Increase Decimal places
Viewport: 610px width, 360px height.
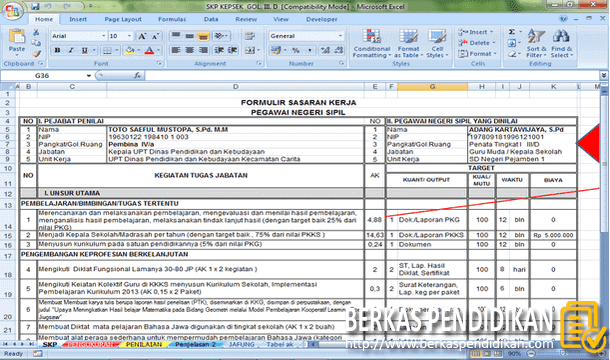[x=325, y=50]
